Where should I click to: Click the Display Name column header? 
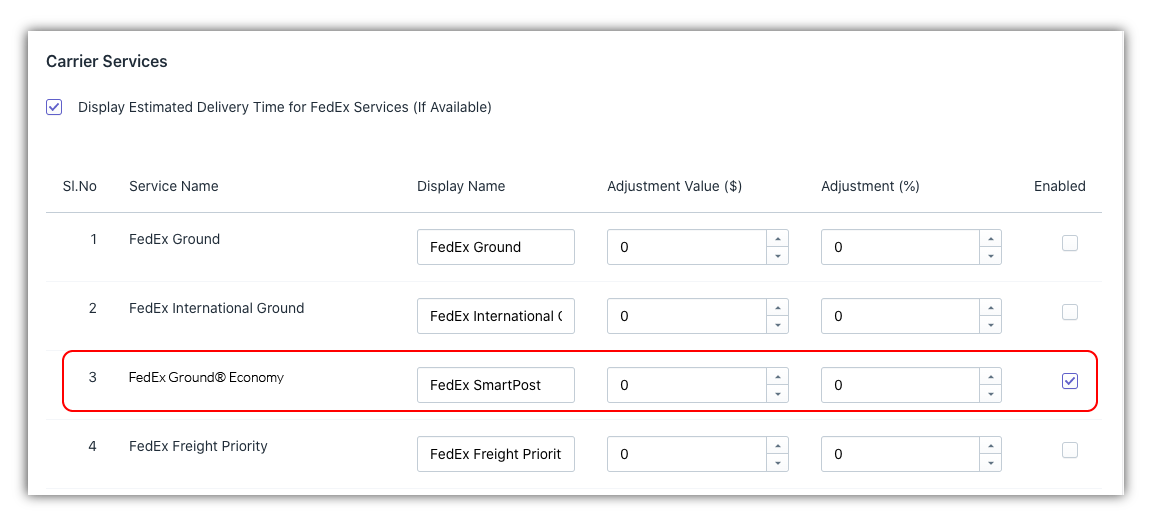click(461, 186)
